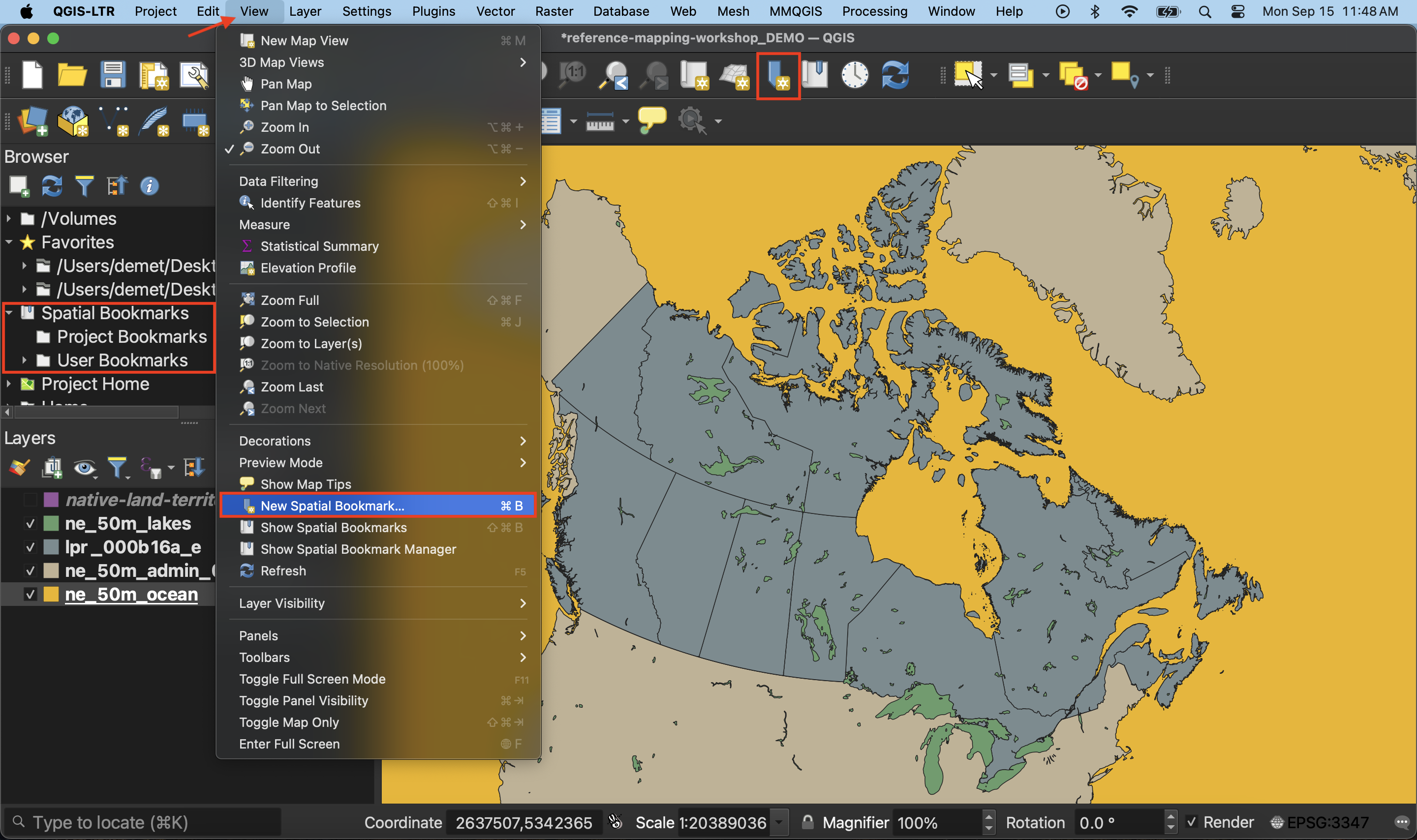Enable the native-land-territories layer checkbox
Image resolution: width=1417 pixels, height=840 pixels.
pos(31,500)
